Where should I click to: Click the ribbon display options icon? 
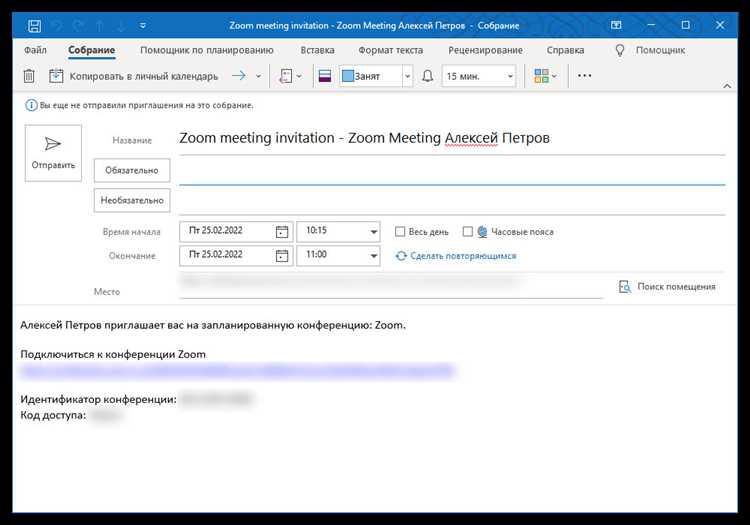pyautogui.click(x=616, y=25)
